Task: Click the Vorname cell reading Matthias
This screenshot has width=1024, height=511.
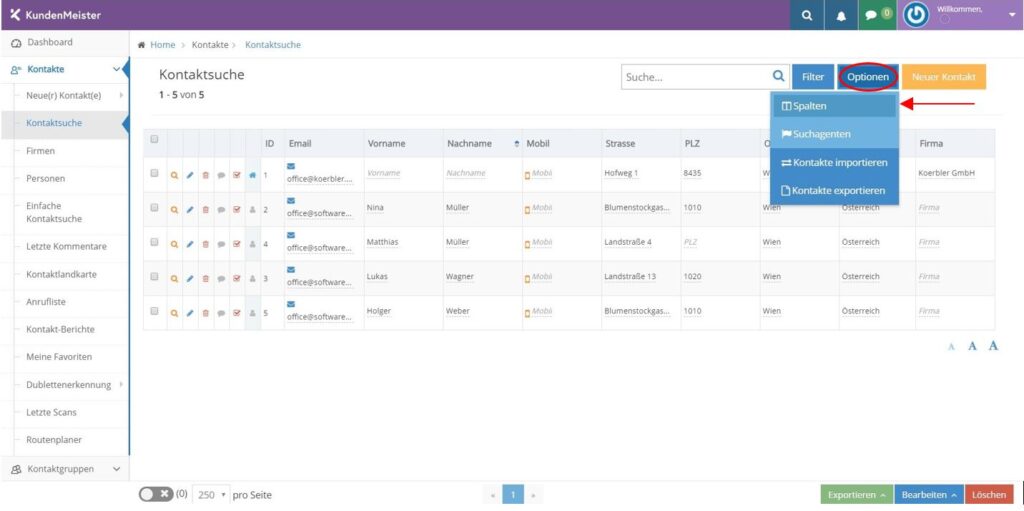Action: [x=383, y=242]
